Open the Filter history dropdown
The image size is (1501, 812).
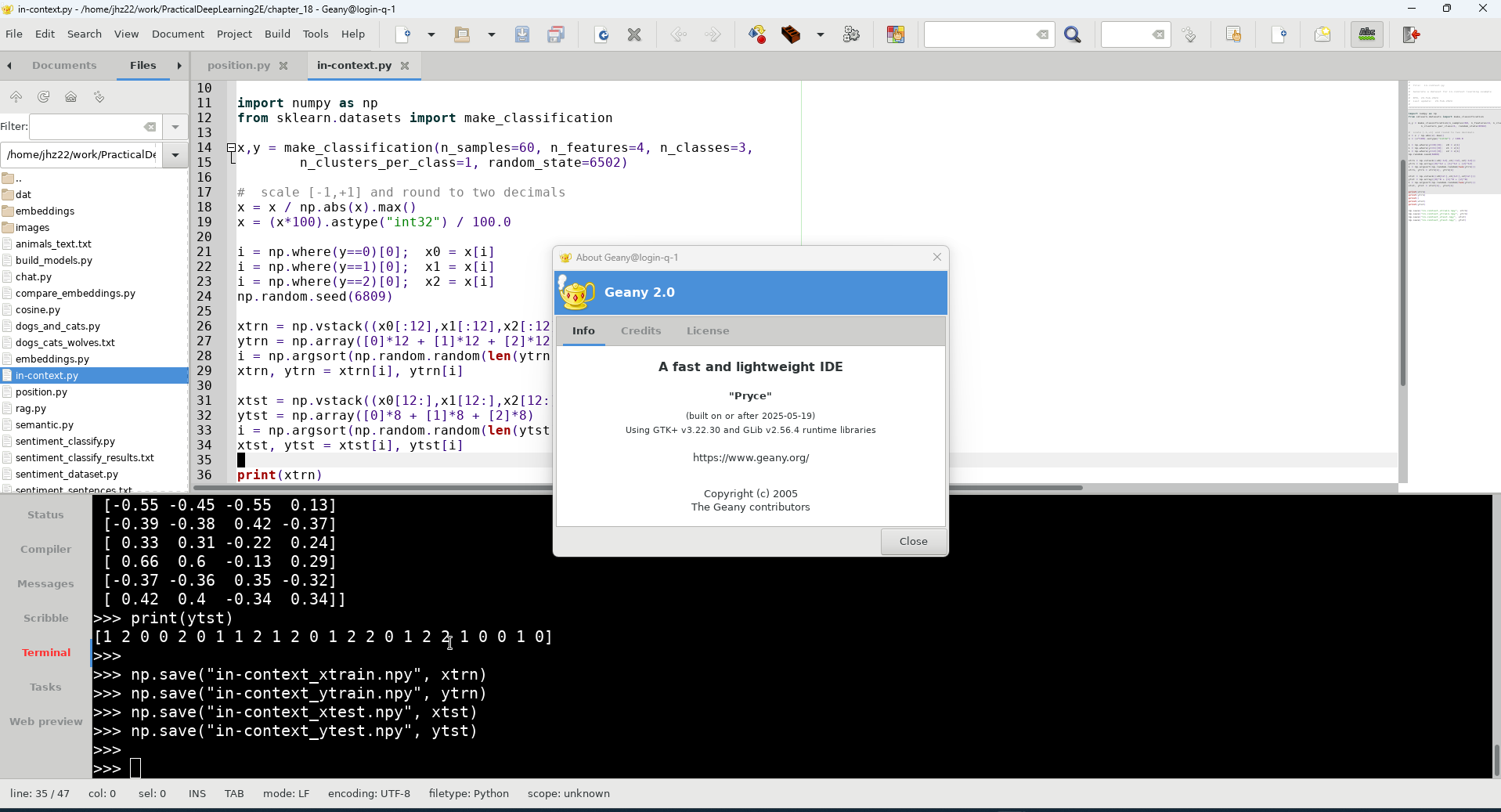click(175, 127)
